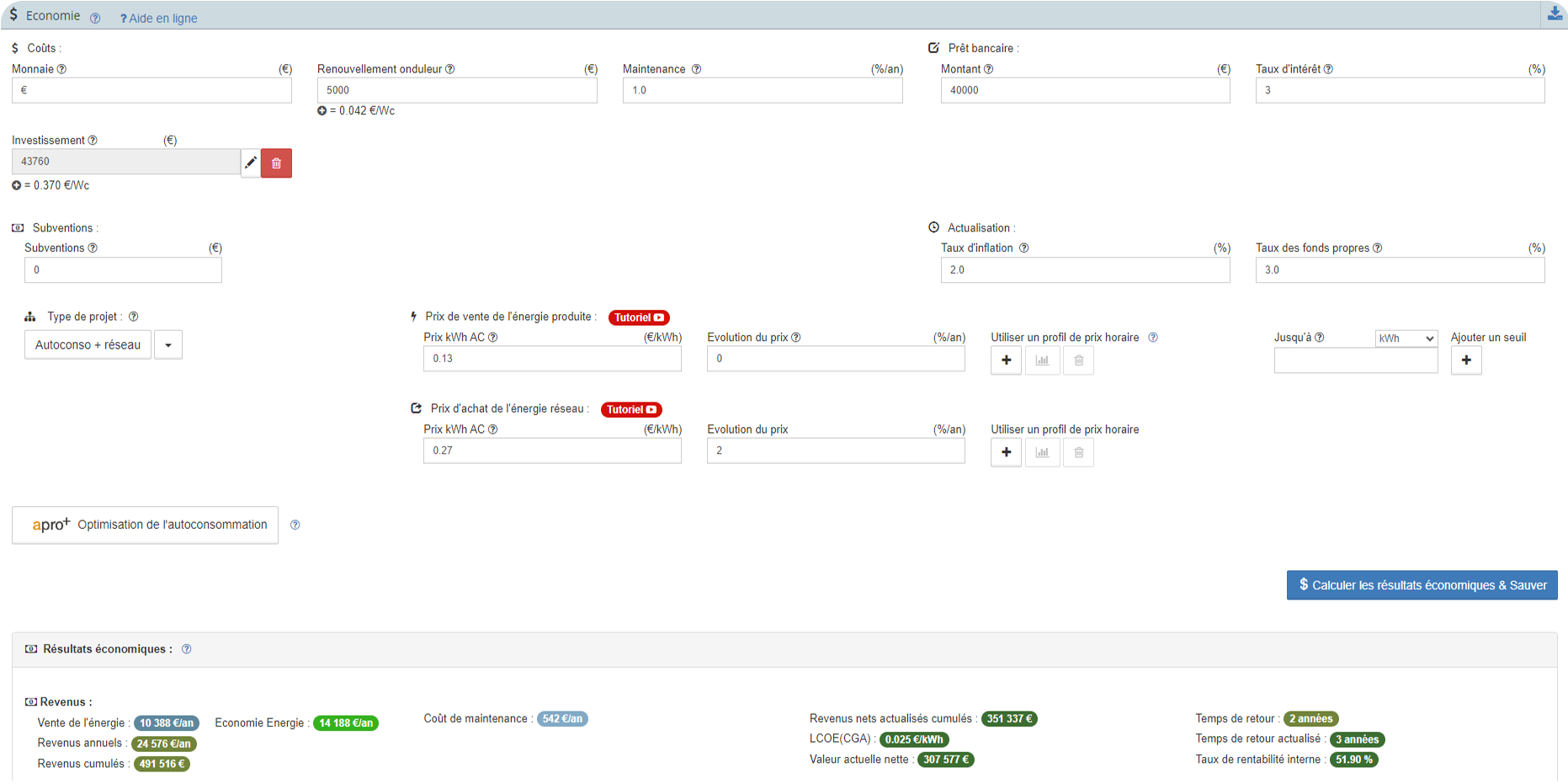Focus the Taux d'intérêt input field
The width and height of the screenshot is (1568, 784).
[x=1400, y=90]
